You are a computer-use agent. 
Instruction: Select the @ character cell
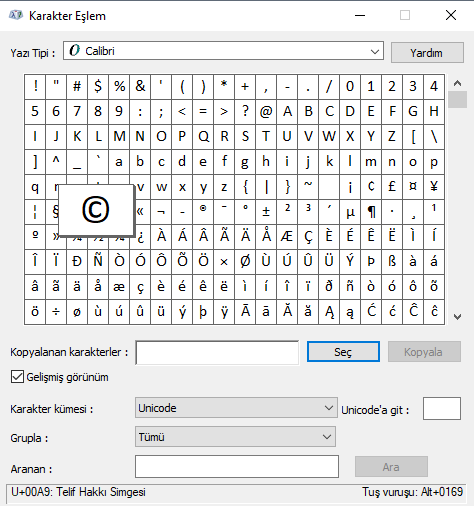point(266,112)
